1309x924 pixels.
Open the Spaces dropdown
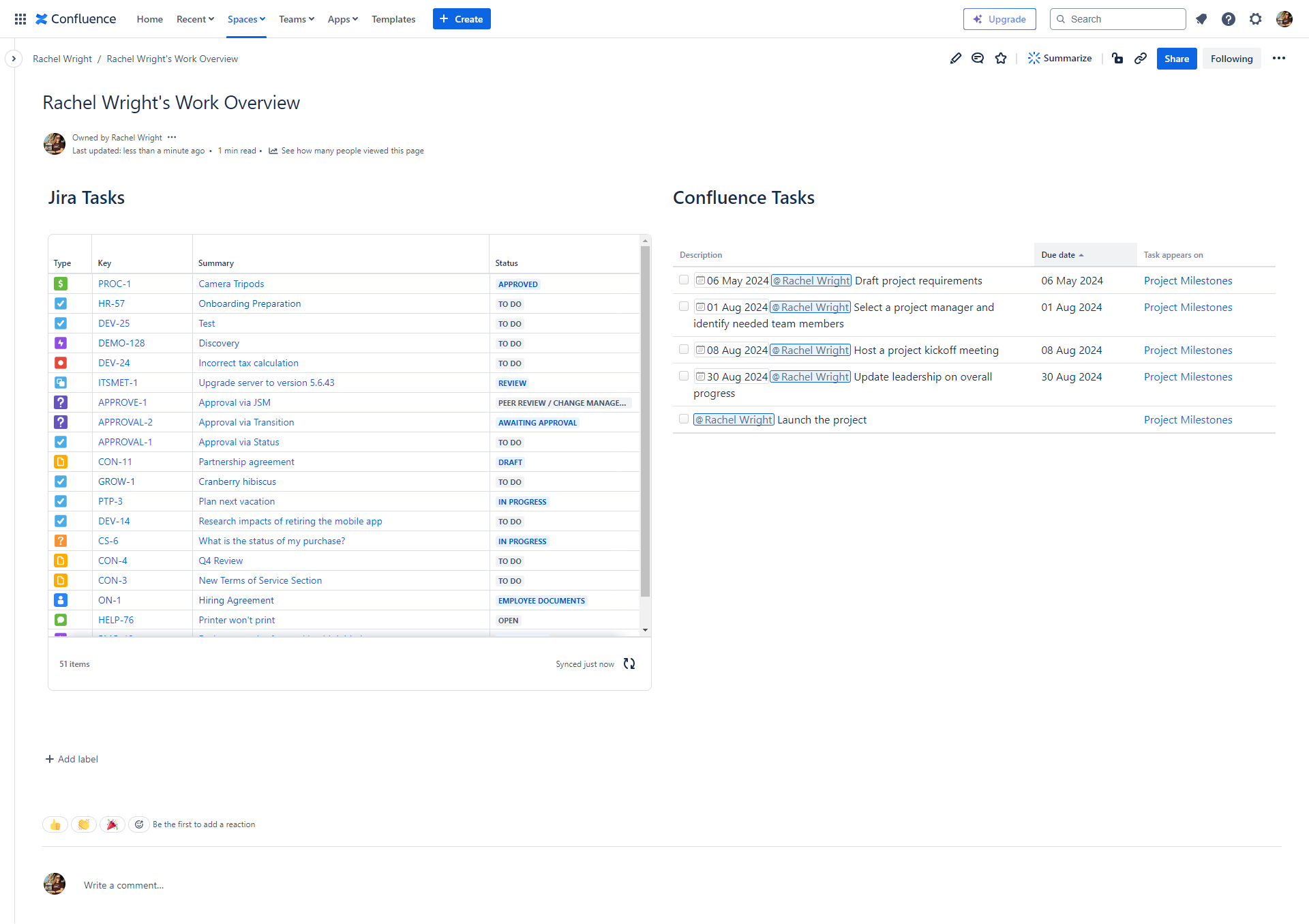point(246,19)
